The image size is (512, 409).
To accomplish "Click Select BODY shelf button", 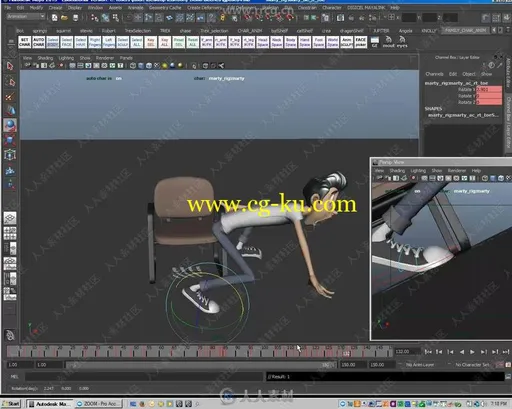I will tap(53, 42).
